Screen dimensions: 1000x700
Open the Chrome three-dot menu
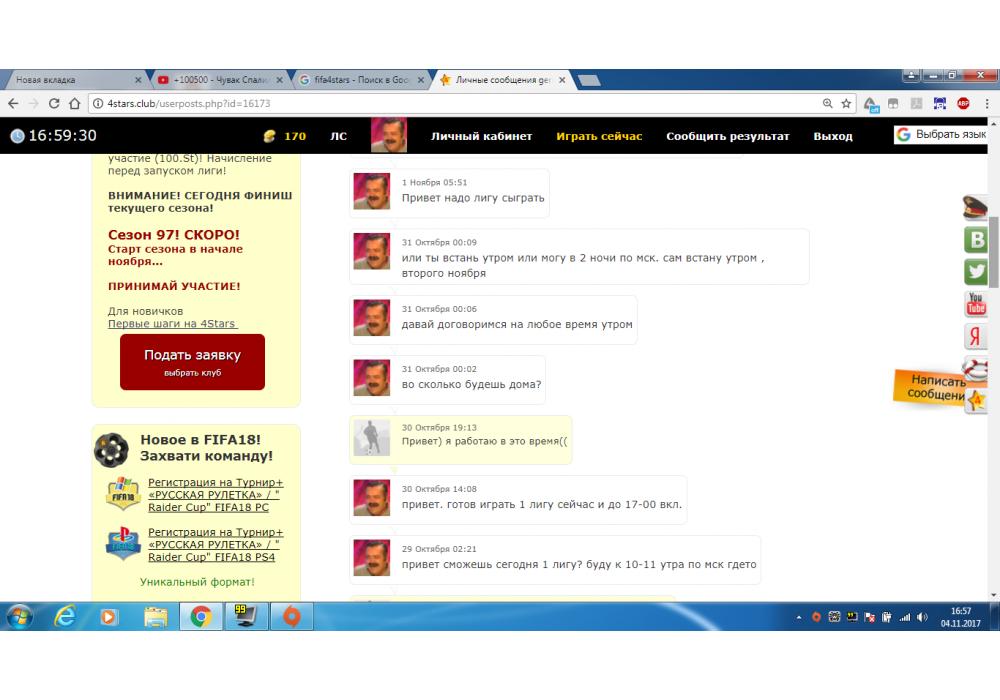click(987, 103)
